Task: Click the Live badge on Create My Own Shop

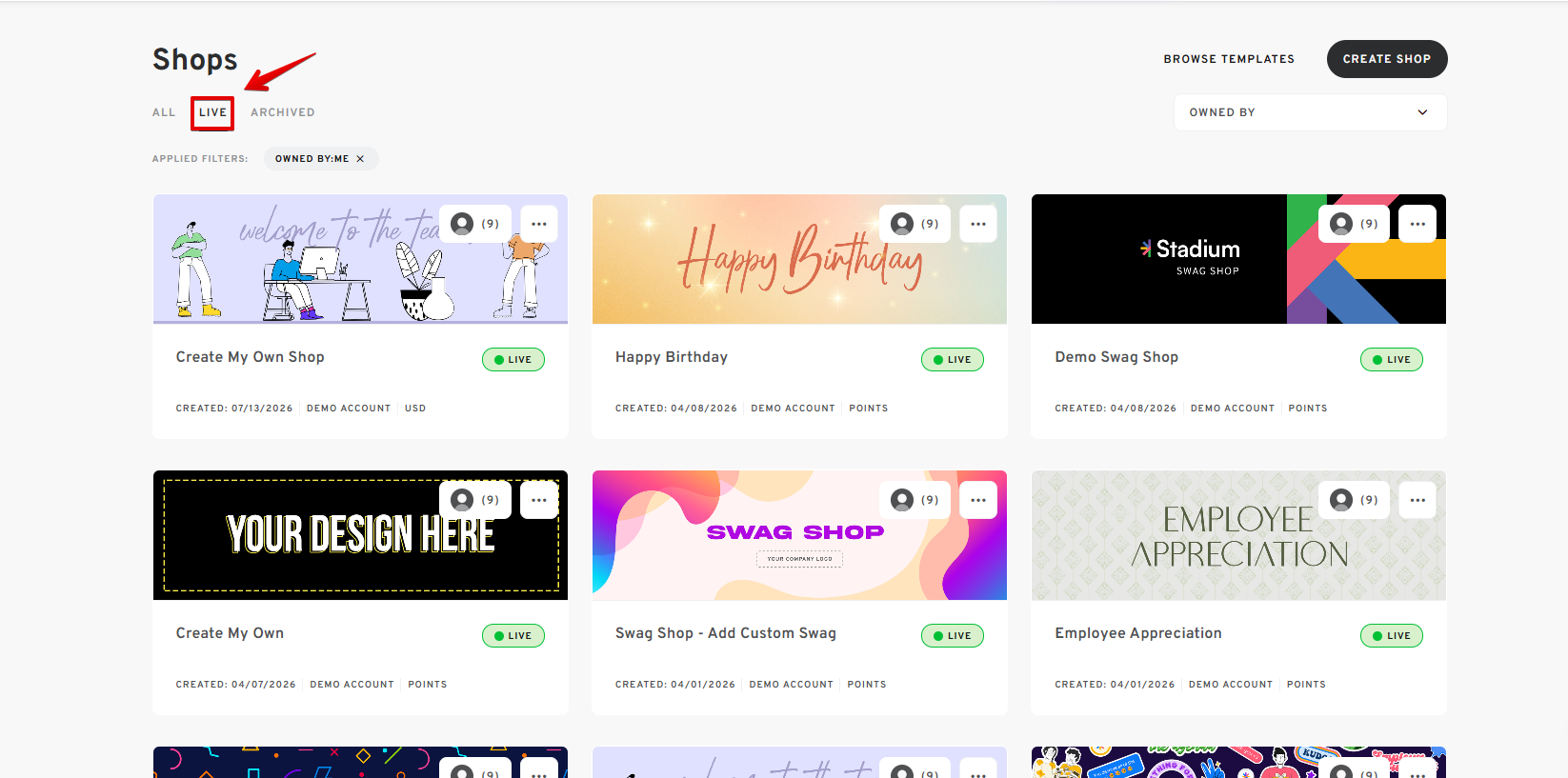Action: [x=513, y=360]
